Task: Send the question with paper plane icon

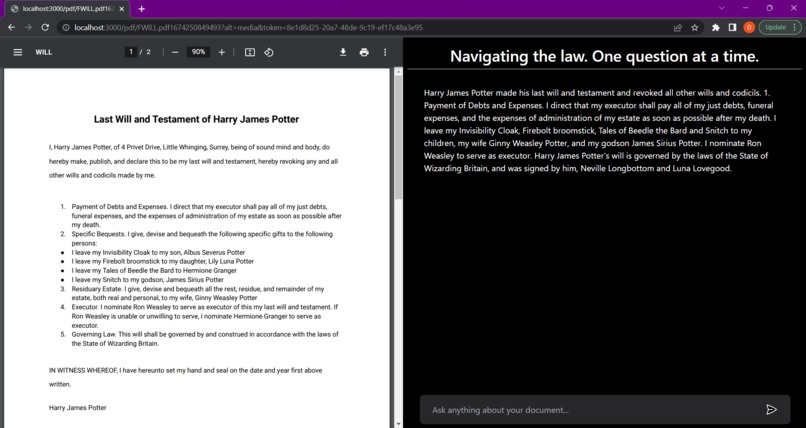Action: coord(771,410)
